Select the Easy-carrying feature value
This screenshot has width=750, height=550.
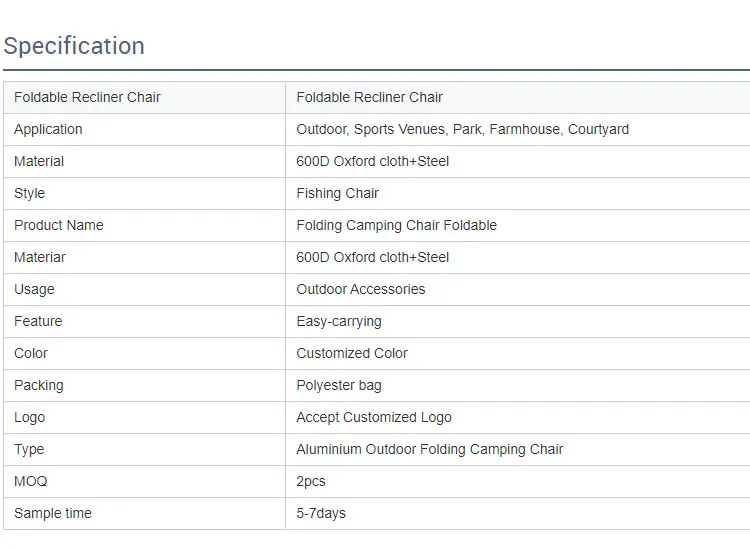(x=338, y=321)
